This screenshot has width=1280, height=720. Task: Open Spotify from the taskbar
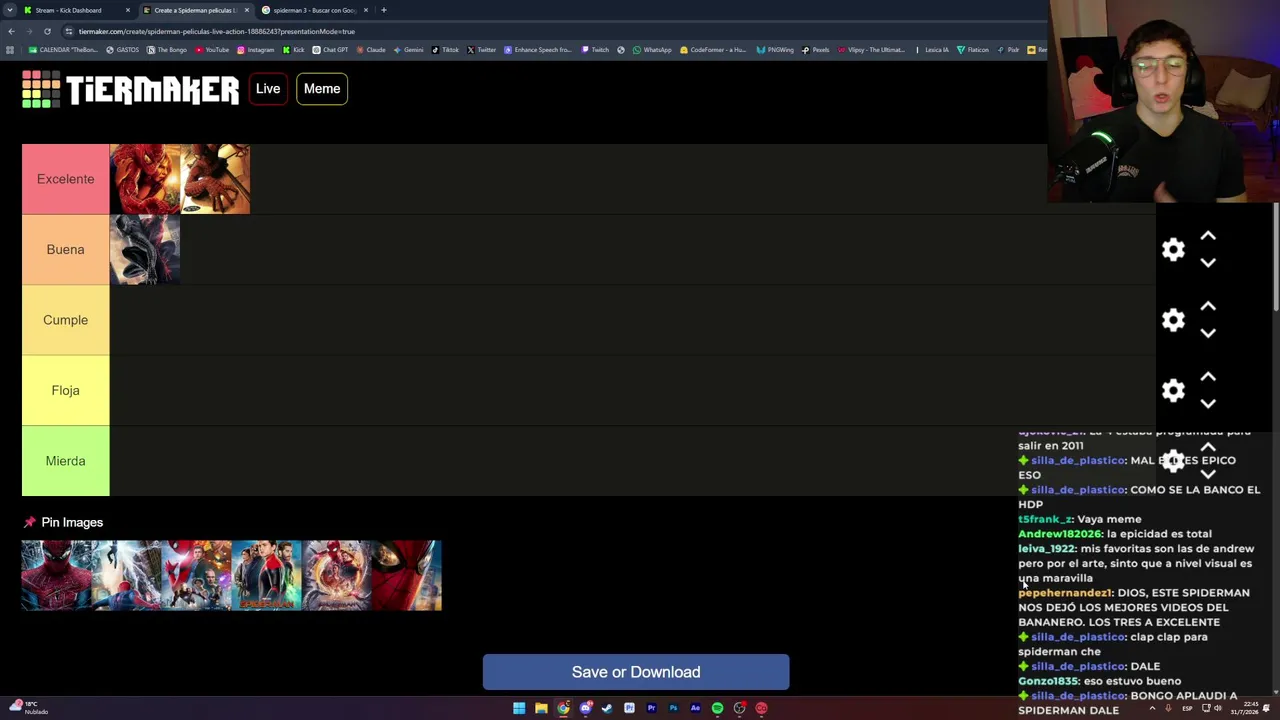717,708
